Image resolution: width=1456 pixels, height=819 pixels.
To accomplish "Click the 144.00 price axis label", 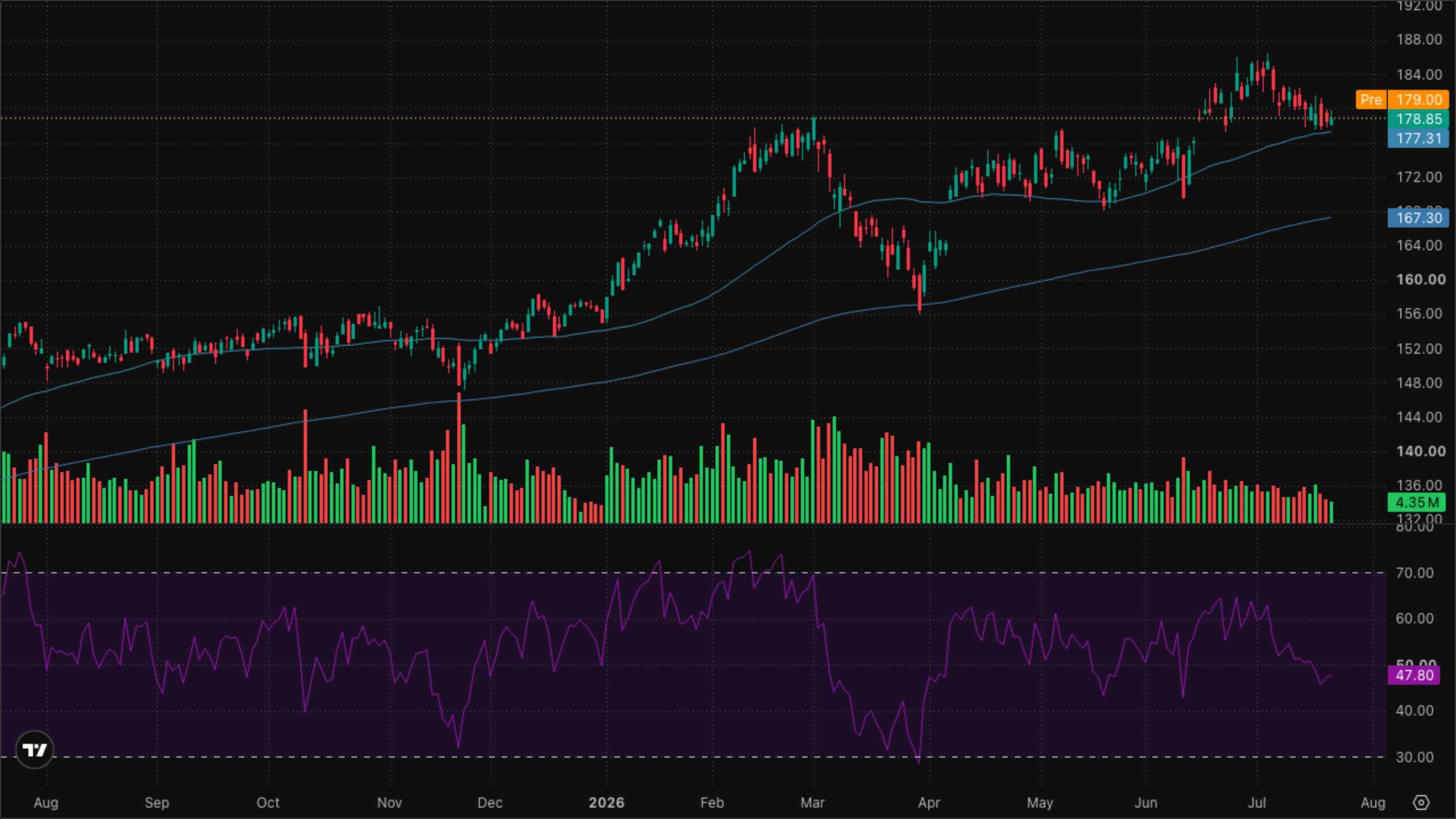I will tap(1419, 417).
